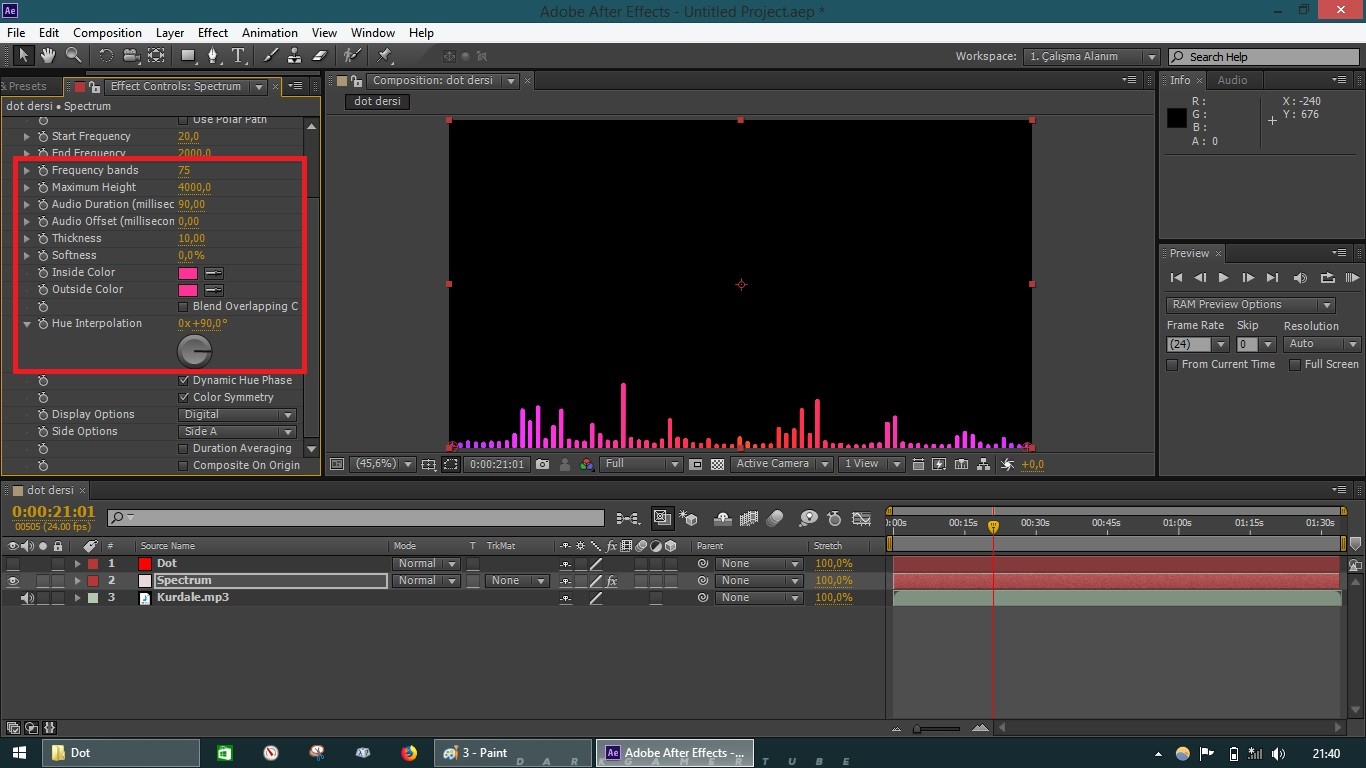
Task: Select the Horizontal Type tool
Action: tap(238, 56)
